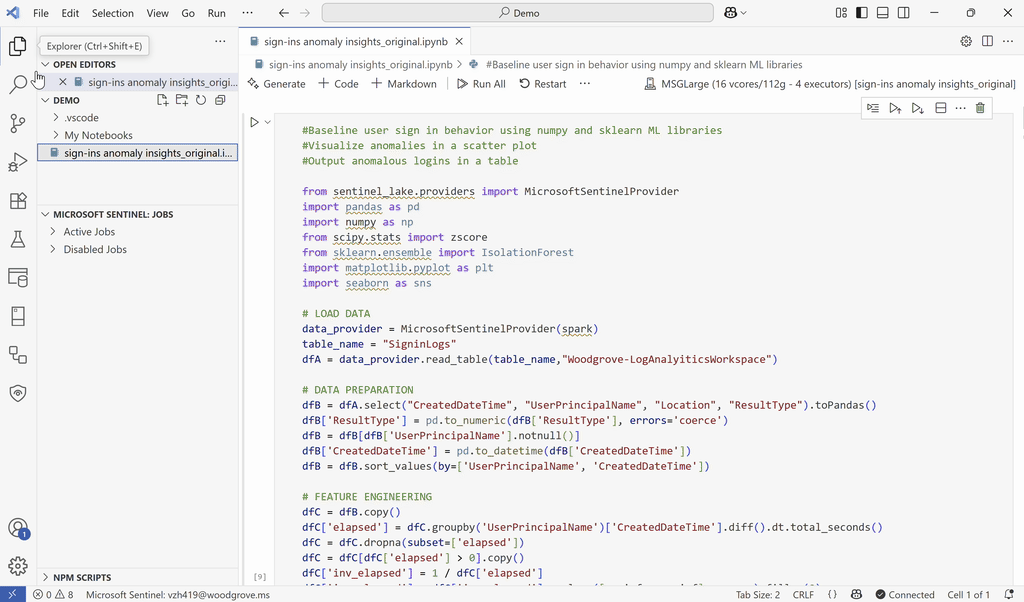Screen dimensions: 1024x602
Task: Open the Testing flask icon view
Action: pos(18,239)
